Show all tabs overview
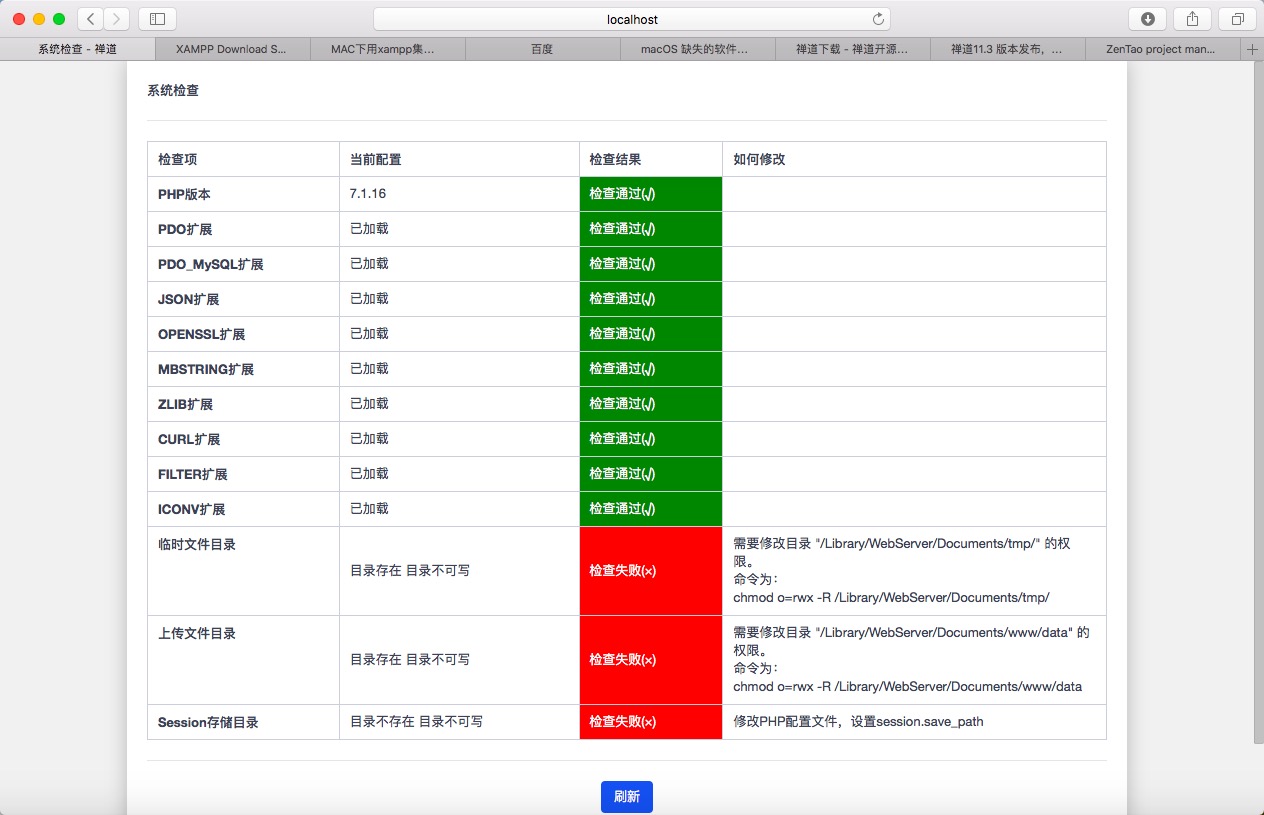This screenshot has width=1264, height=815. (x=1237, y=19)
